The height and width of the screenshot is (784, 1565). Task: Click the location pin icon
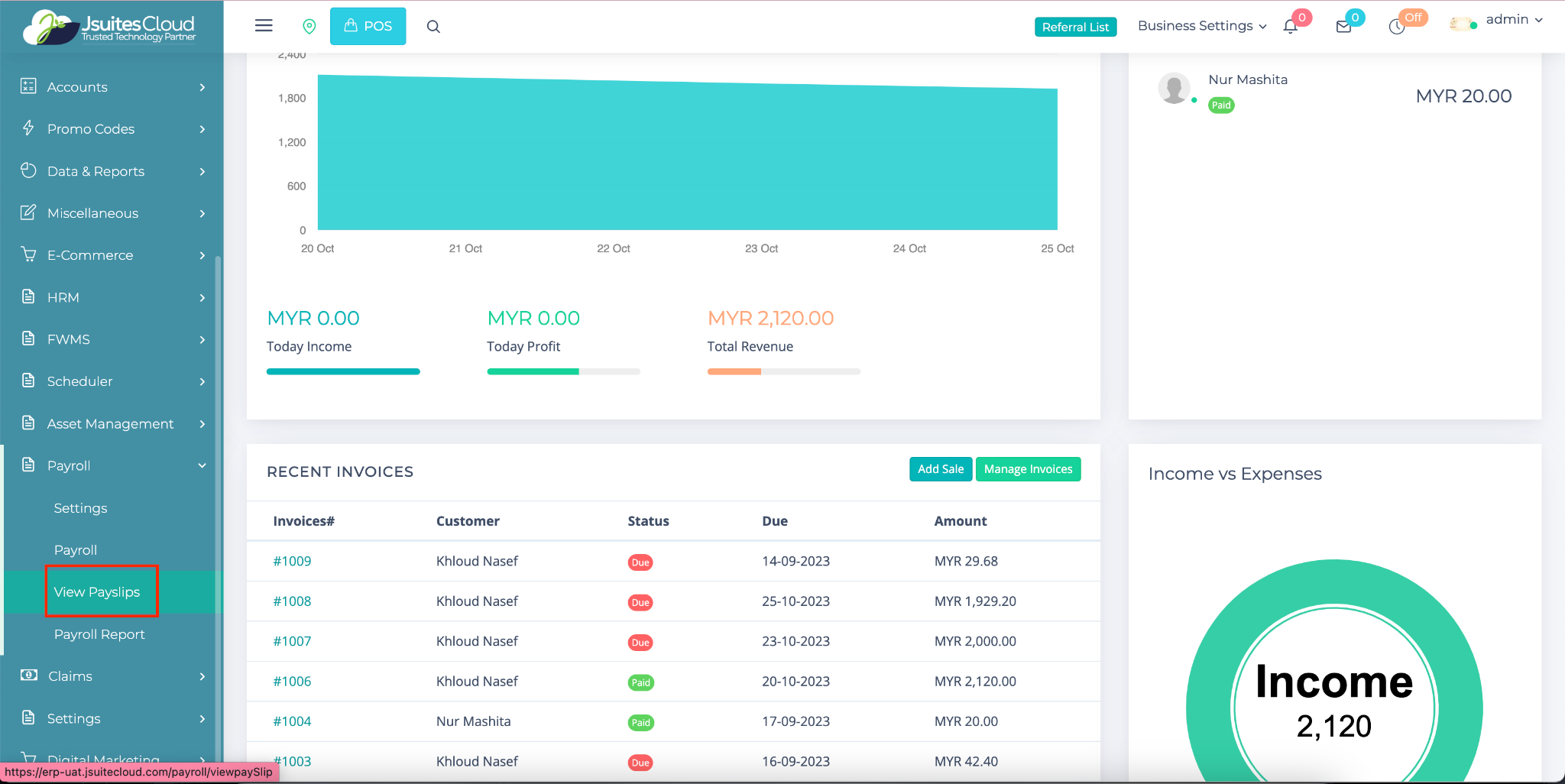tap(309, 27)
